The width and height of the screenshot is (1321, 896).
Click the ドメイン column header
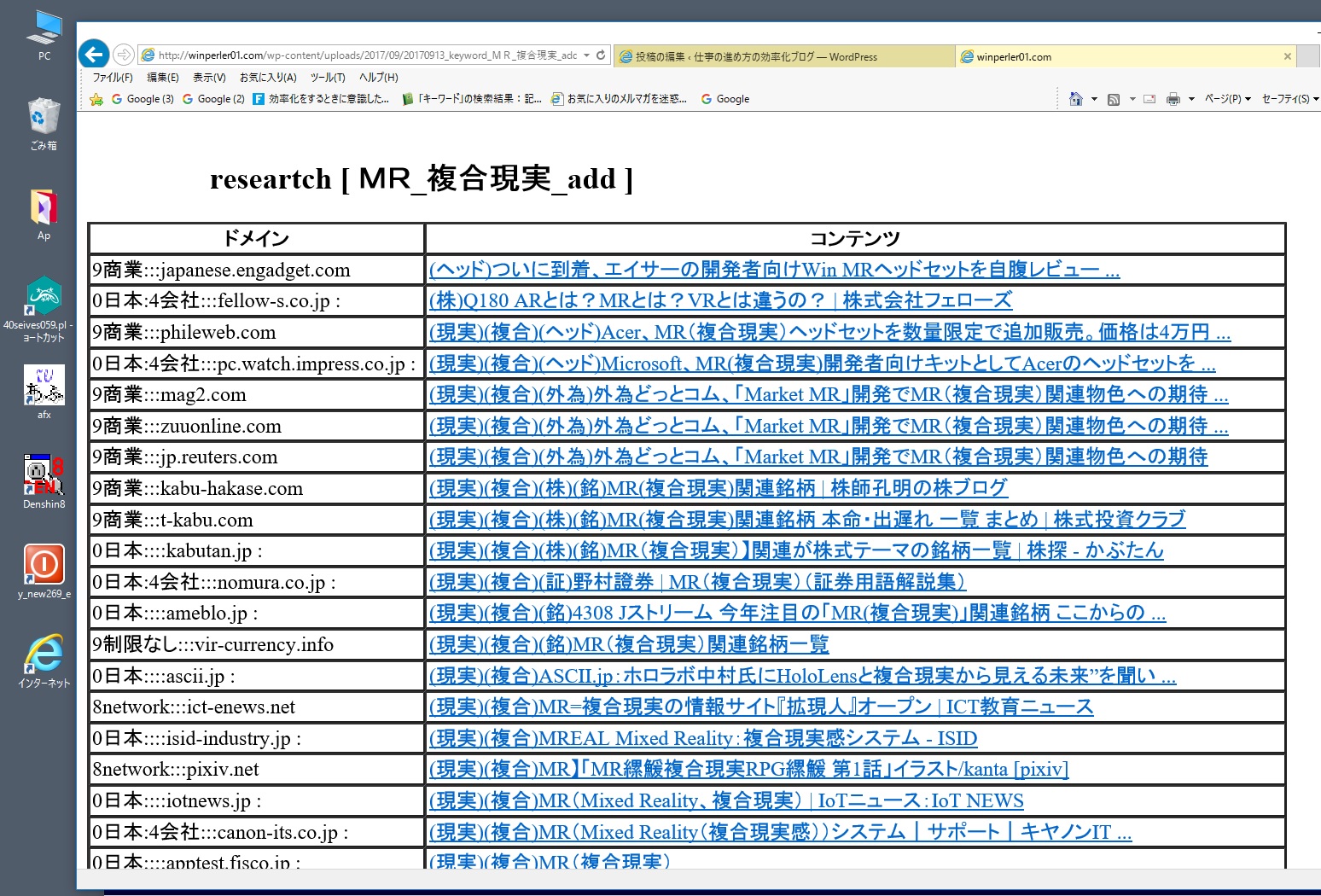[x=256, y=238]
